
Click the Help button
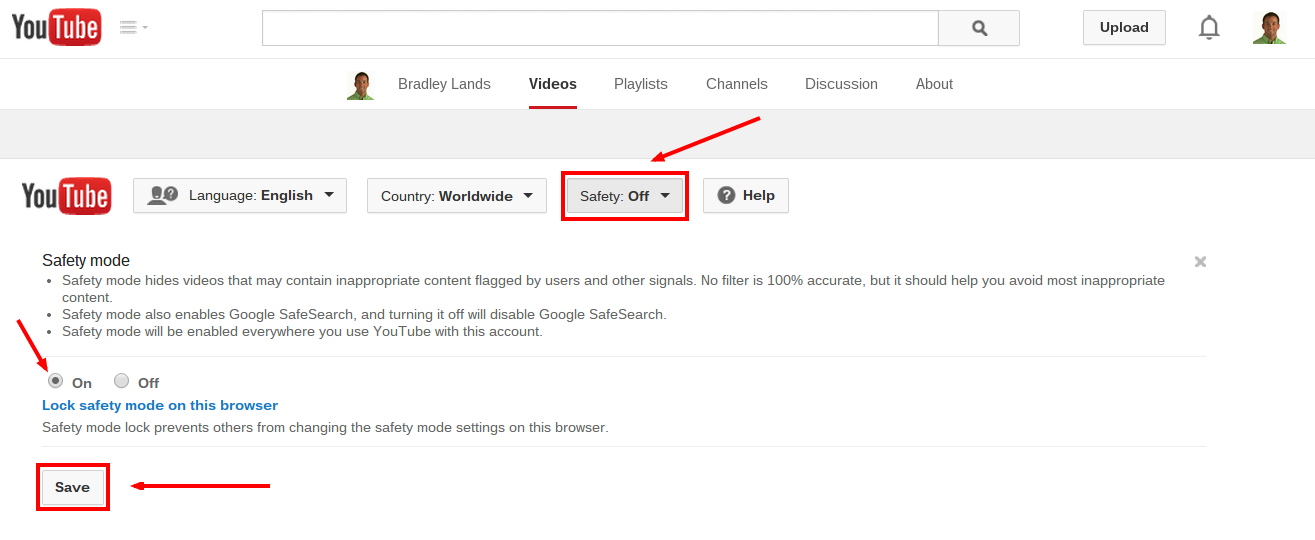pos(746,196)
